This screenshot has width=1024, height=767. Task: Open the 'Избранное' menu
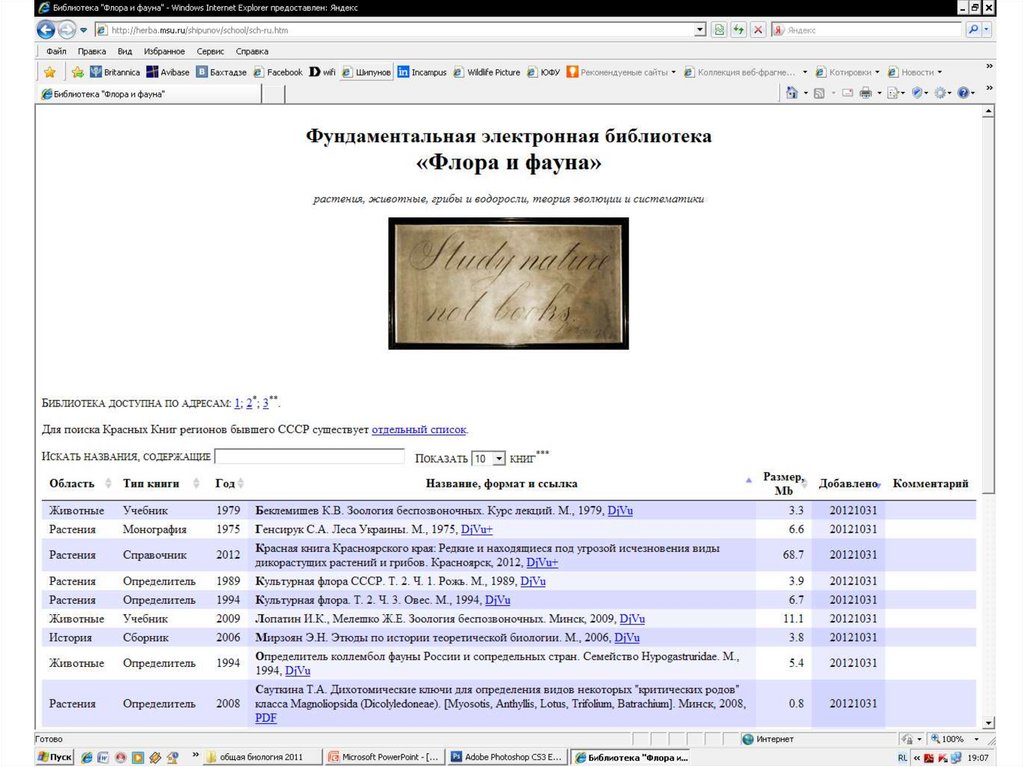click(164, 51)
